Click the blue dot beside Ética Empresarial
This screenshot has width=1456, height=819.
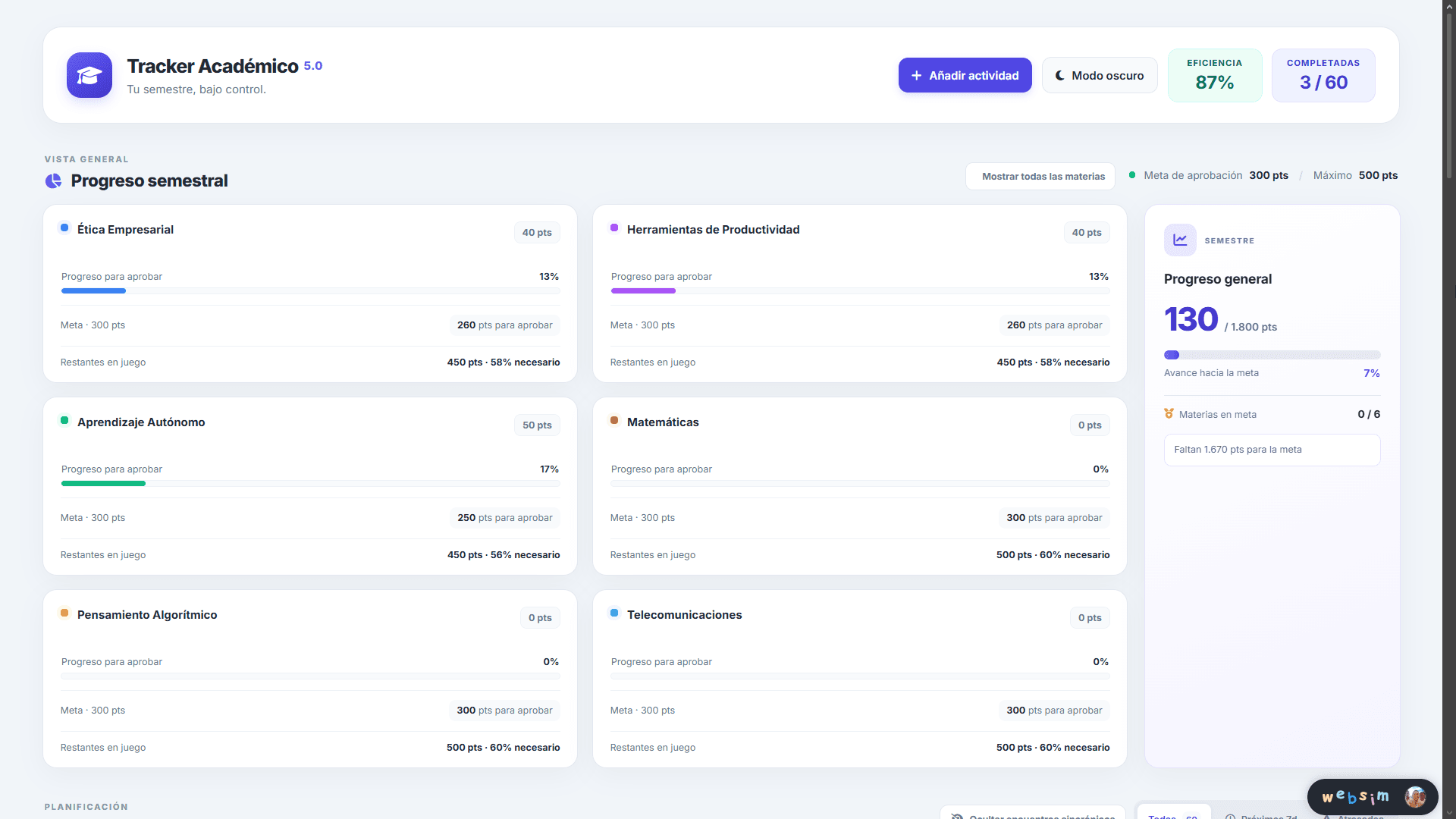tap(64, 227)
